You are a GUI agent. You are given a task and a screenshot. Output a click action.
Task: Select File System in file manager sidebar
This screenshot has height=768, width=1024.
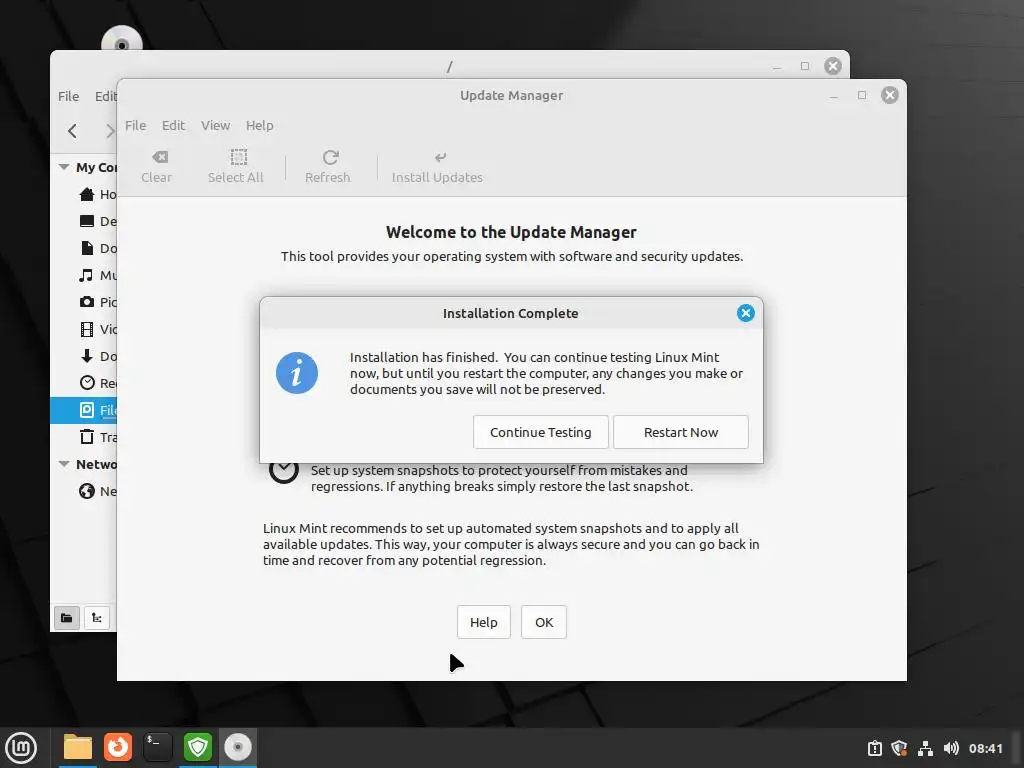84,410
